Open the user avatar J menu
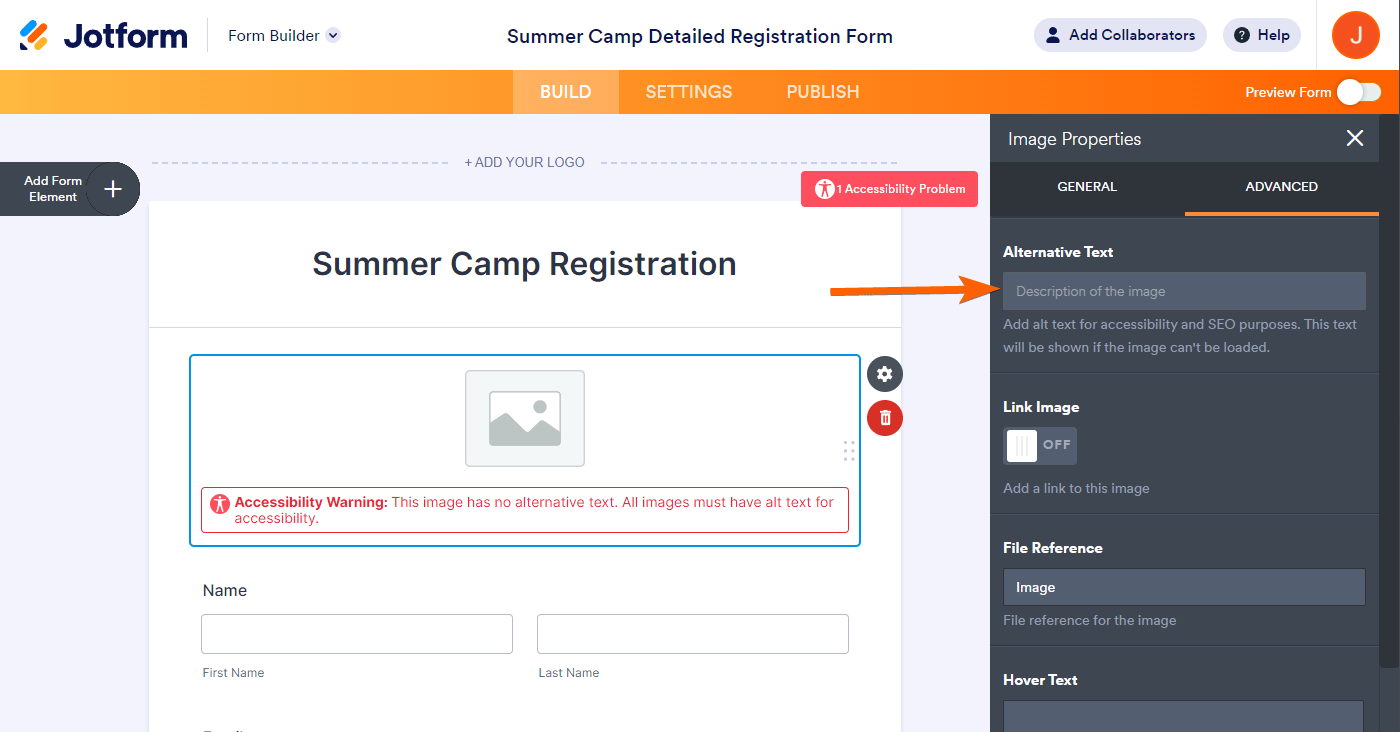The width and height of the screenshot is (1400, 732). coord(1355,35)
